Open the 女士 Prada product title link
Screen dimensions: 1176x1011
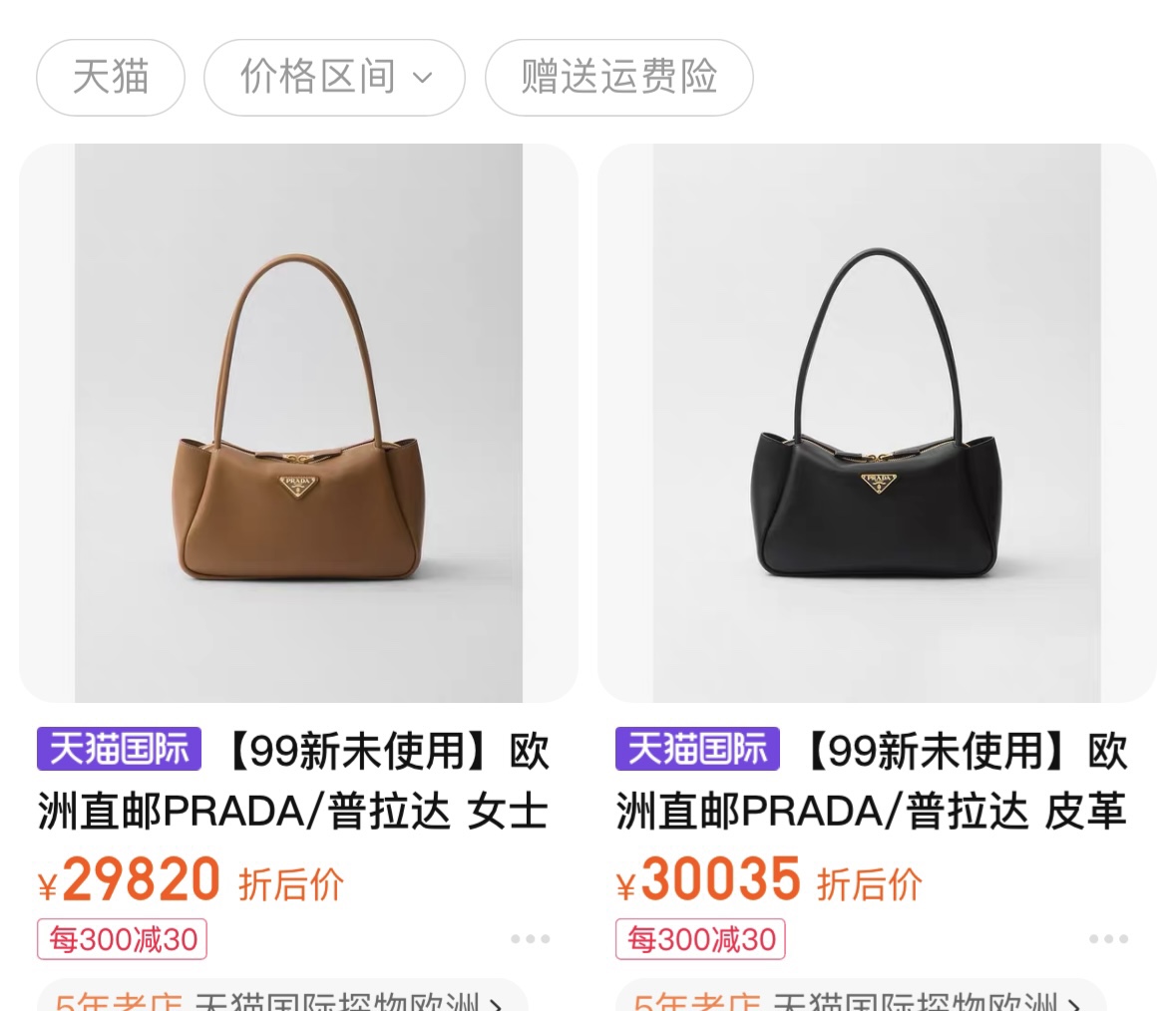[294, 781]
